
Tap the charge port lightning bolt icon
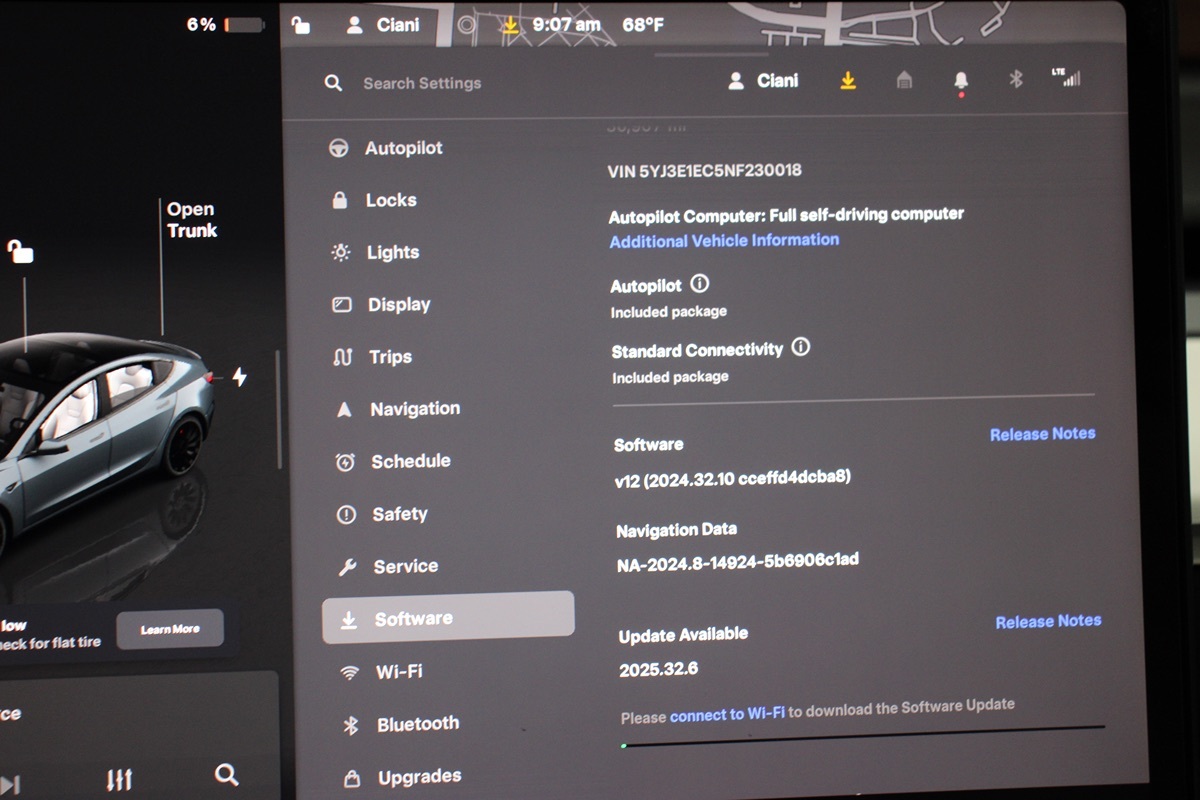(239, 377)
